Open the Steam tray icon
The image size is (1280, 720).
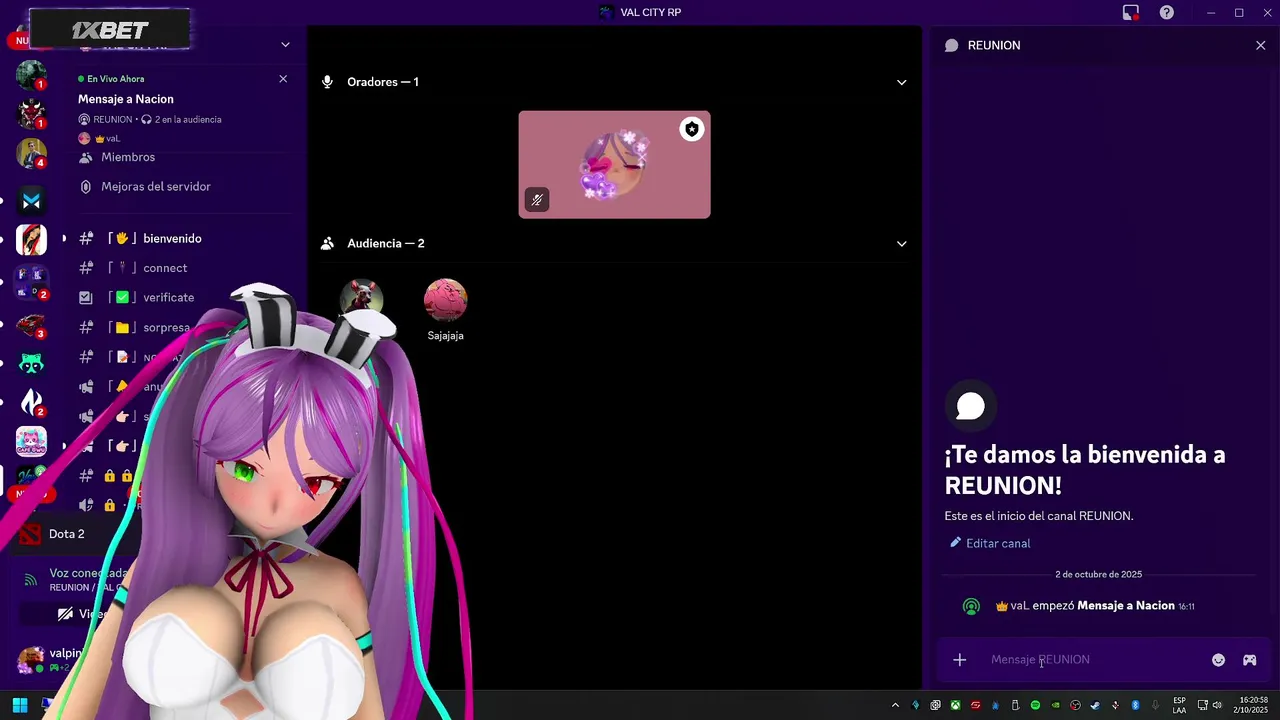tap(1095, 705)
